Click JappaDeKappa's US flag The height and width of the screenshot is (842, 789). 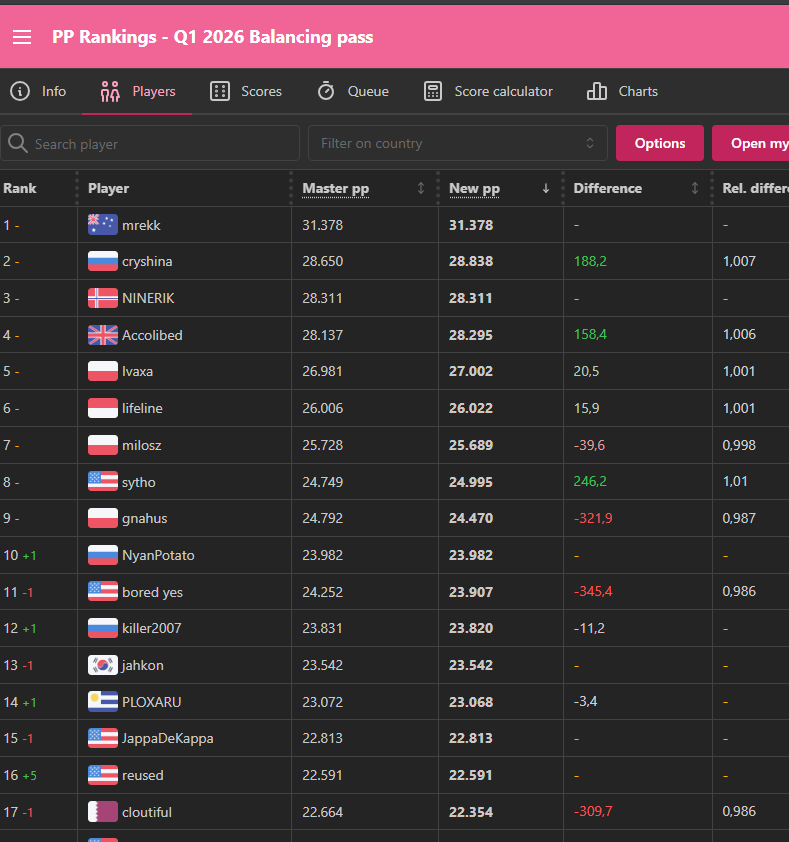point(103,738)
